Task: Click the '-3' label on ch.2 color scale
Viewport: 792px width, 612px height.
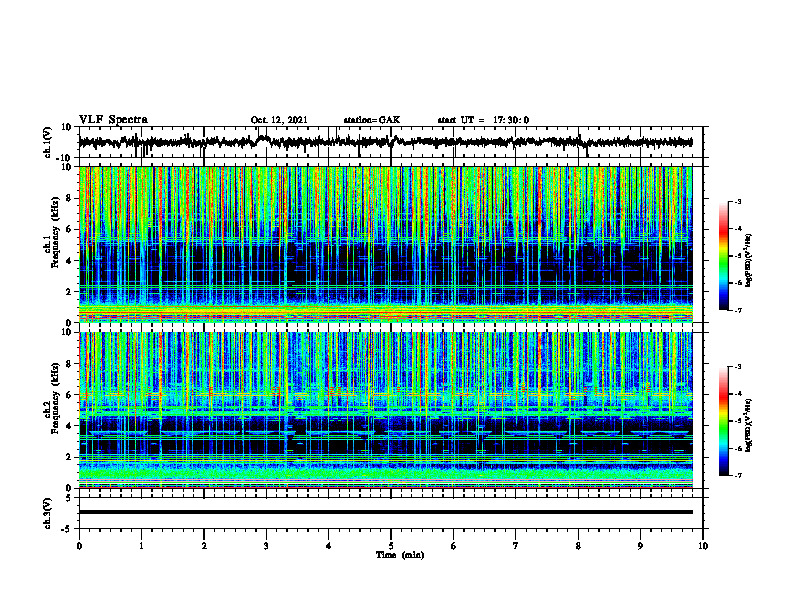Action: click(x=738, y=367)
